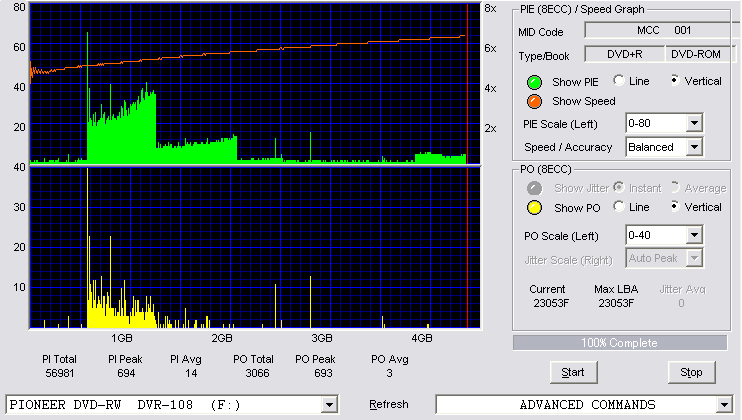Click the Show Speed label
Screen dimensions: 742x420
point(583,101)
